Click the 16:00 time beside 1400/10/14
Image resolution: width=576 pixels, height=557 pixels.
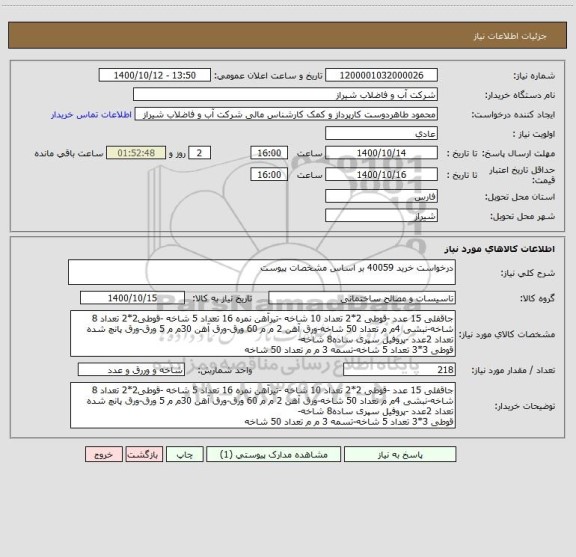coord(269,153)
